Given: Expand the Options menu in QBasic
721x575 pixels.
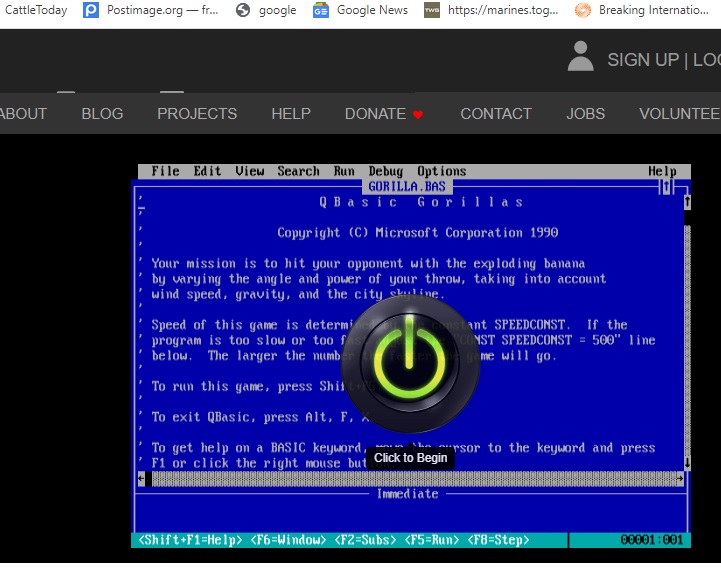Looking at the screenshot, I should pos(441,171).
